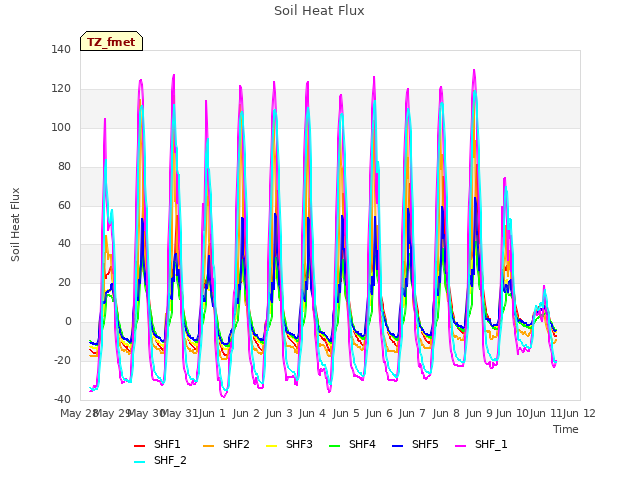Screen dimensions: 640x480
Task: Click the 60 y-axis tick label
Action: point(64,205)
